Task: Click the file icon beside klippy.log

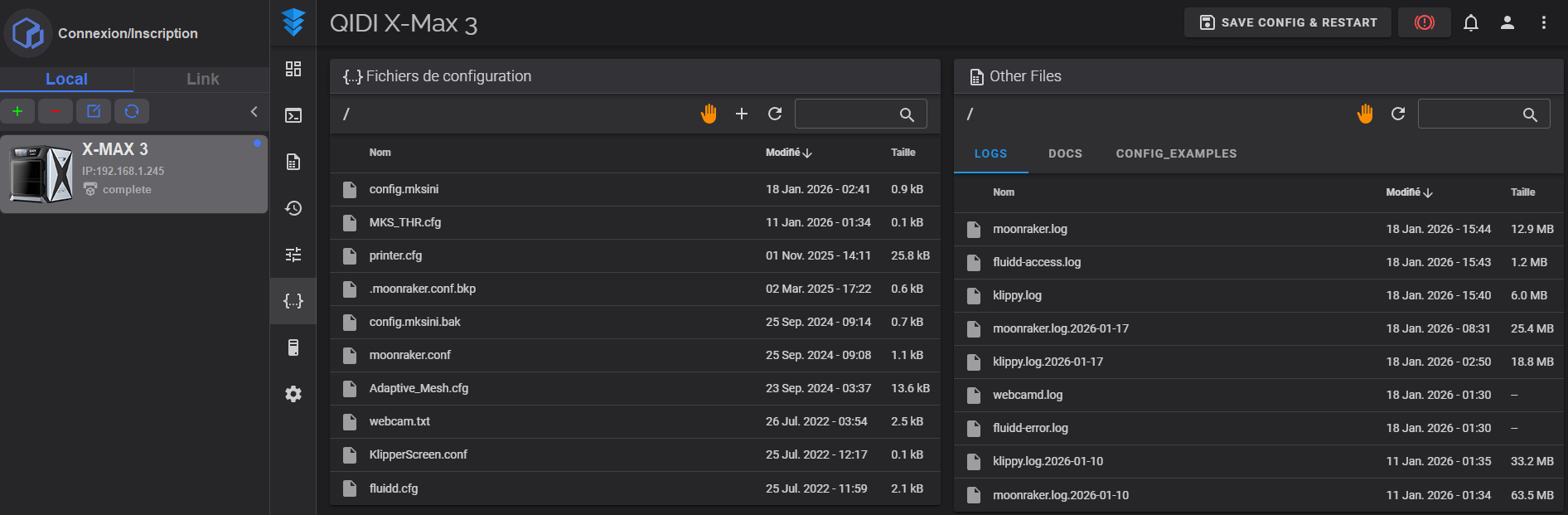Action: 974,295
